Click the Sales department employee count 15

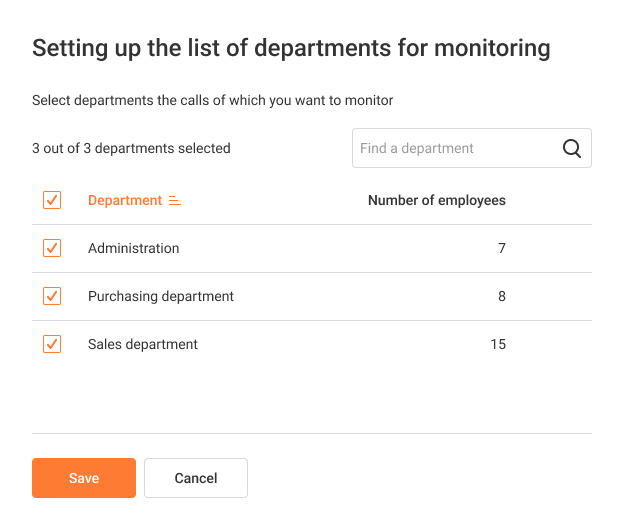coord(498,345)
